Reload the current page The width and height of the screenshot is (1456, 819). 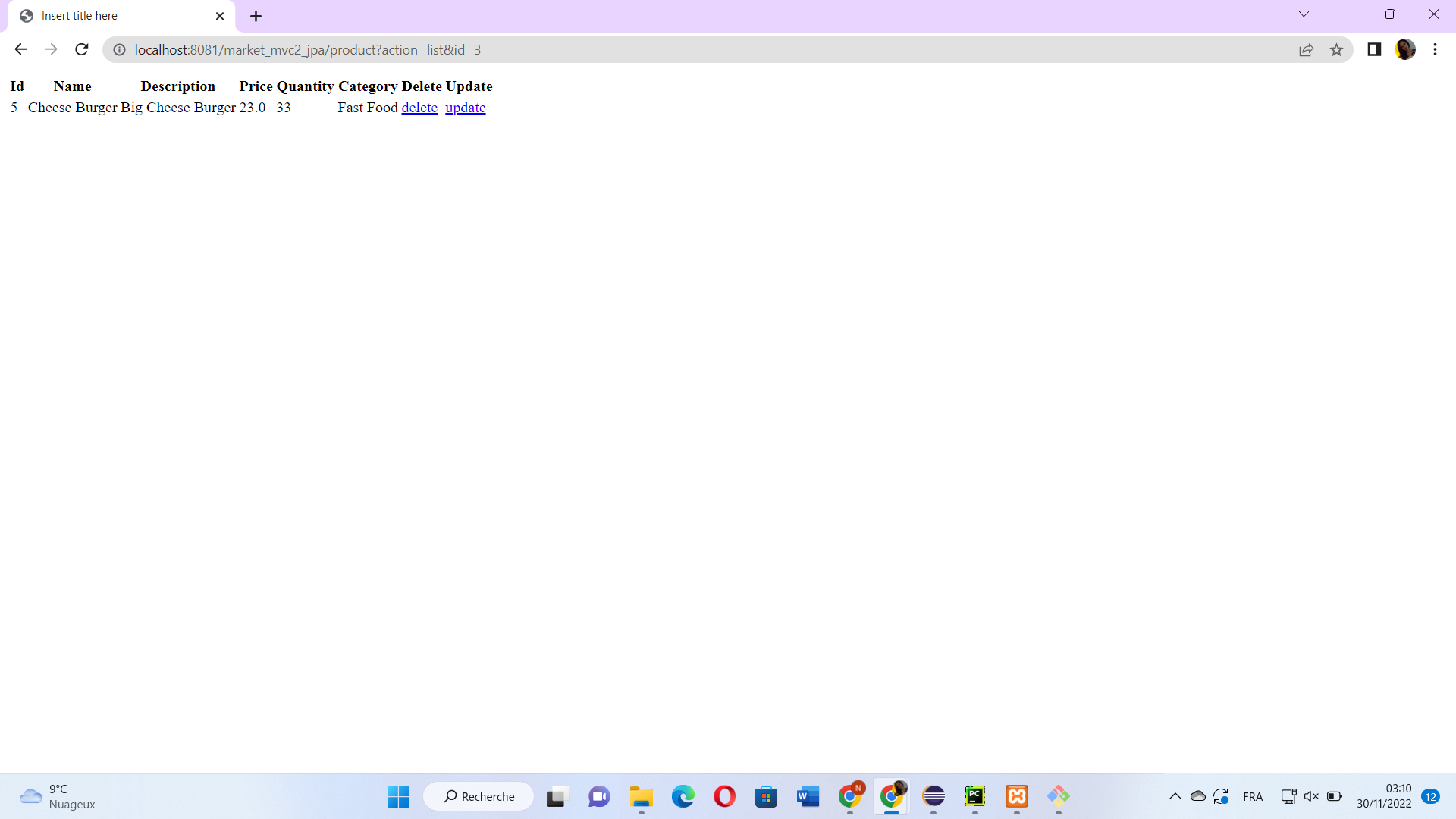point(82,49)
